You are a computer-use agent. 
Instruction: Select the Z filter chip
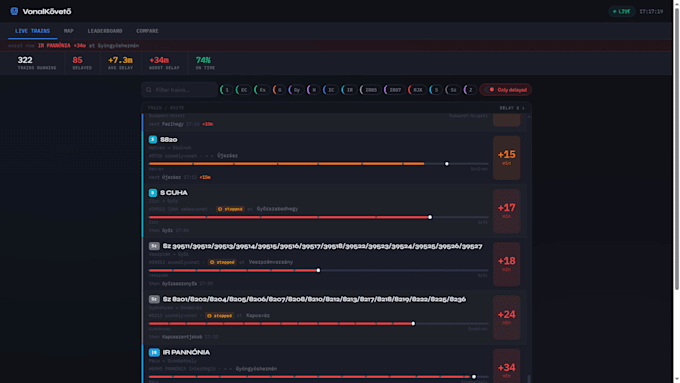[470, 90]
